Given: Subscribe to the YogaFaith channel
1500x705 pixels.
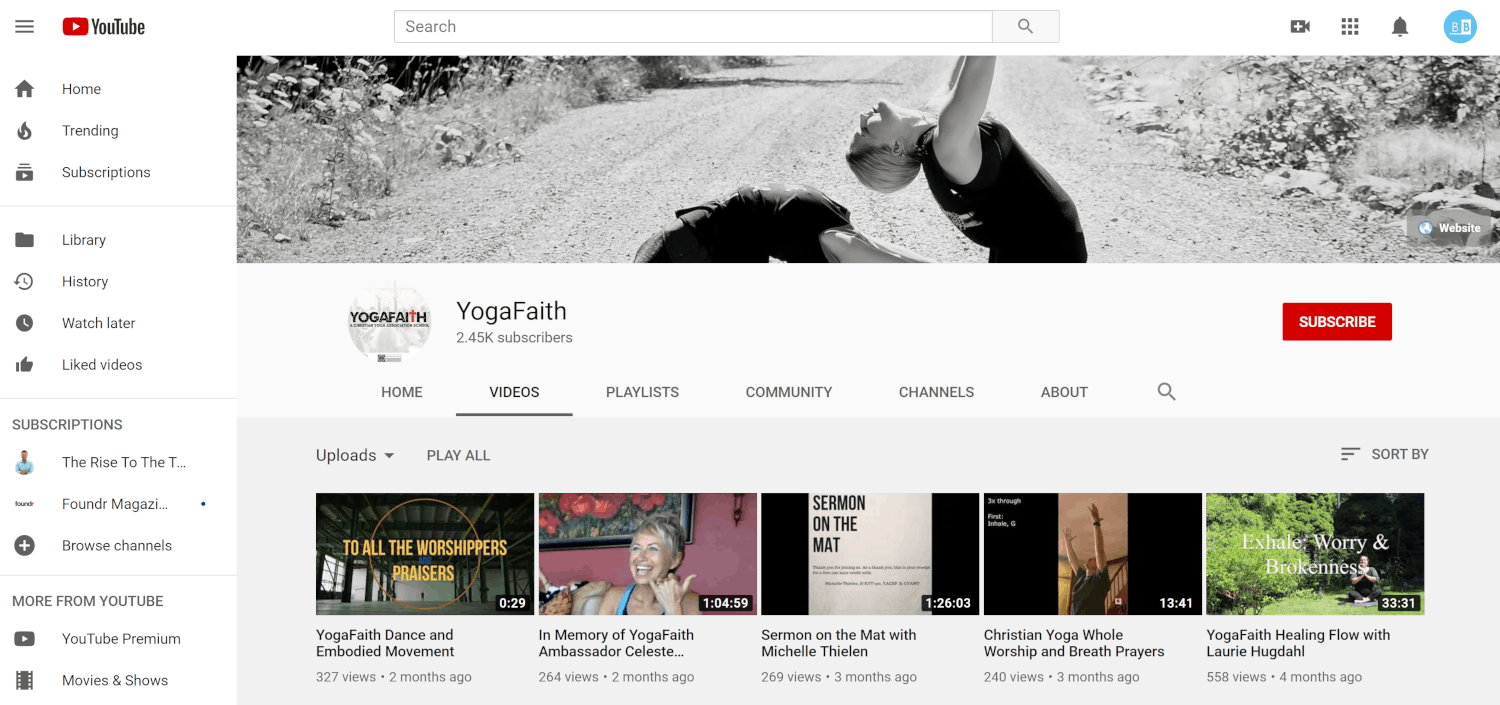Looking at the screenshot, I should click(x=1337, y=322).
